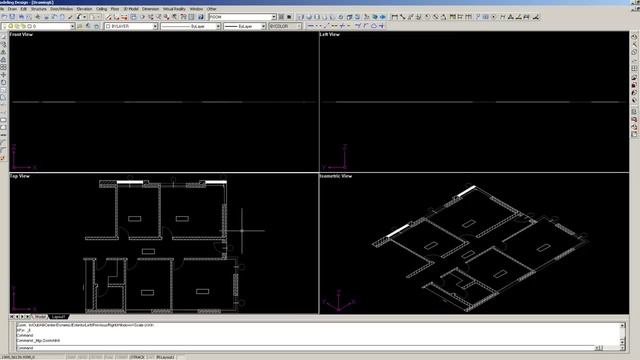Expand the ROOM combo box in top toolbar
The width and height of the screenshot is (640, 360).
coord(274,17)
